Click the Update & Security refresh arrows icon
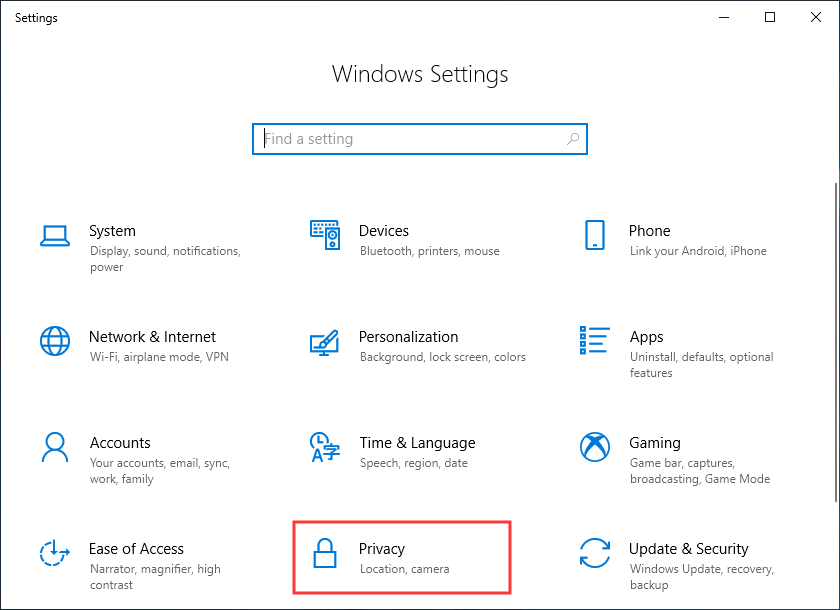The image size is (840, 610). (595, 553)
